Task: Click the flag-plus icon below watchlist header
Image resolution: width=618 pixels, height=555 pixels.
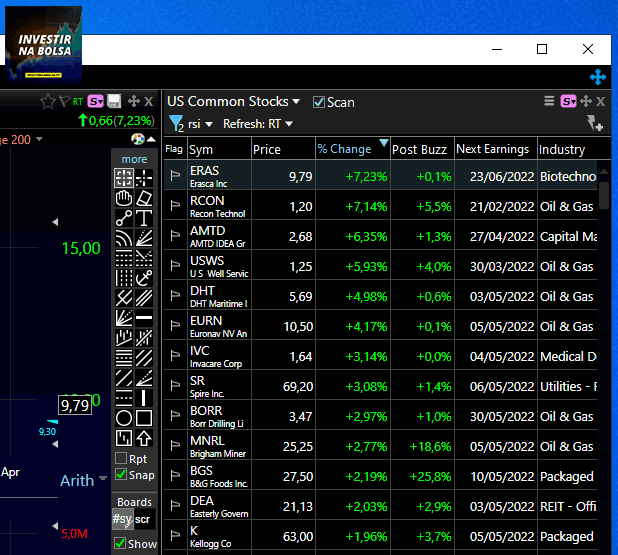Action: tap(595, 123)
